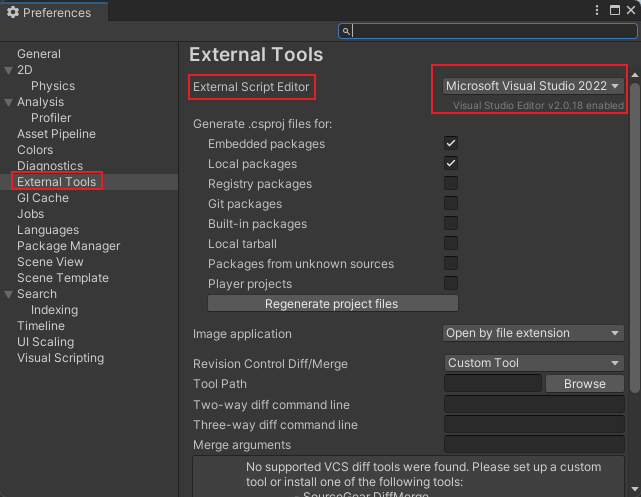Enable Git packages checkbox
Image resolution: width=641 pixels, height=497 pixels.
[450, 203]
